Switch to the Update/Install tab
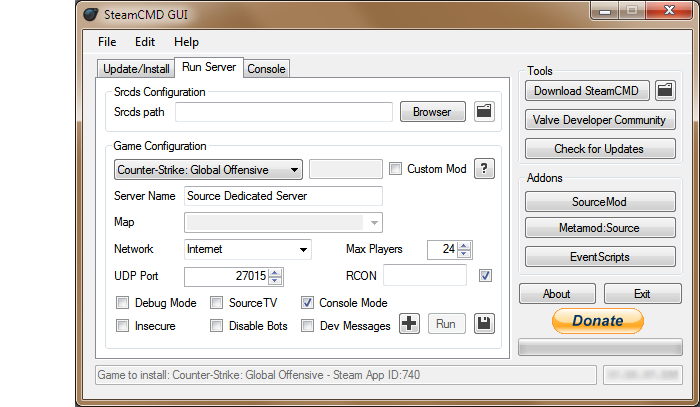The image size is (700, 407). tap(136, 69)
